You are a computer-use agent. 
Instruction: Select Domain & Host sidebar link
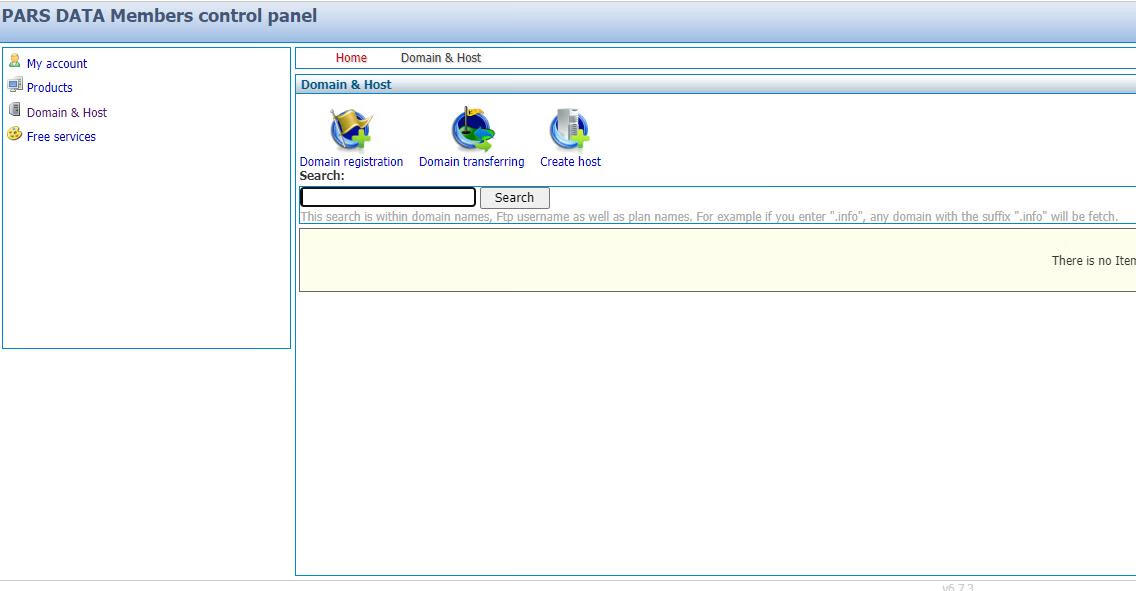[67, 113]
